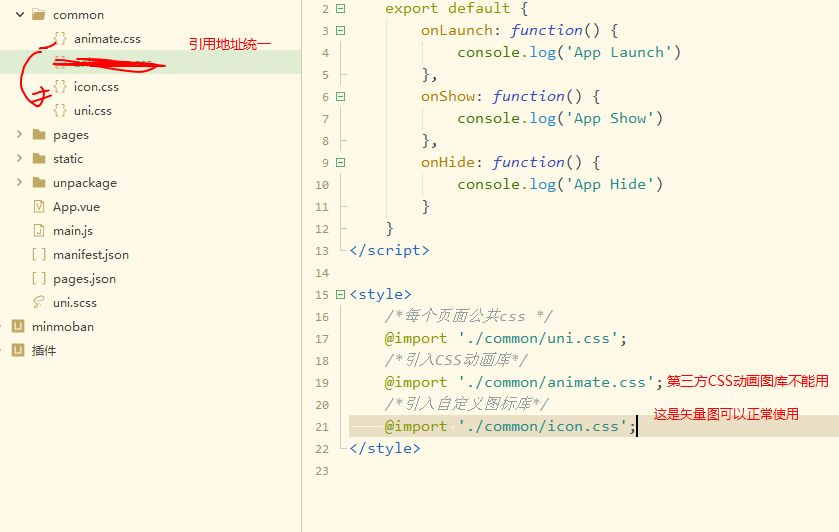839x532 pixels.
Task: Click line number 17 in gutter
Action: pyautogui.click(x=322, y=339)
